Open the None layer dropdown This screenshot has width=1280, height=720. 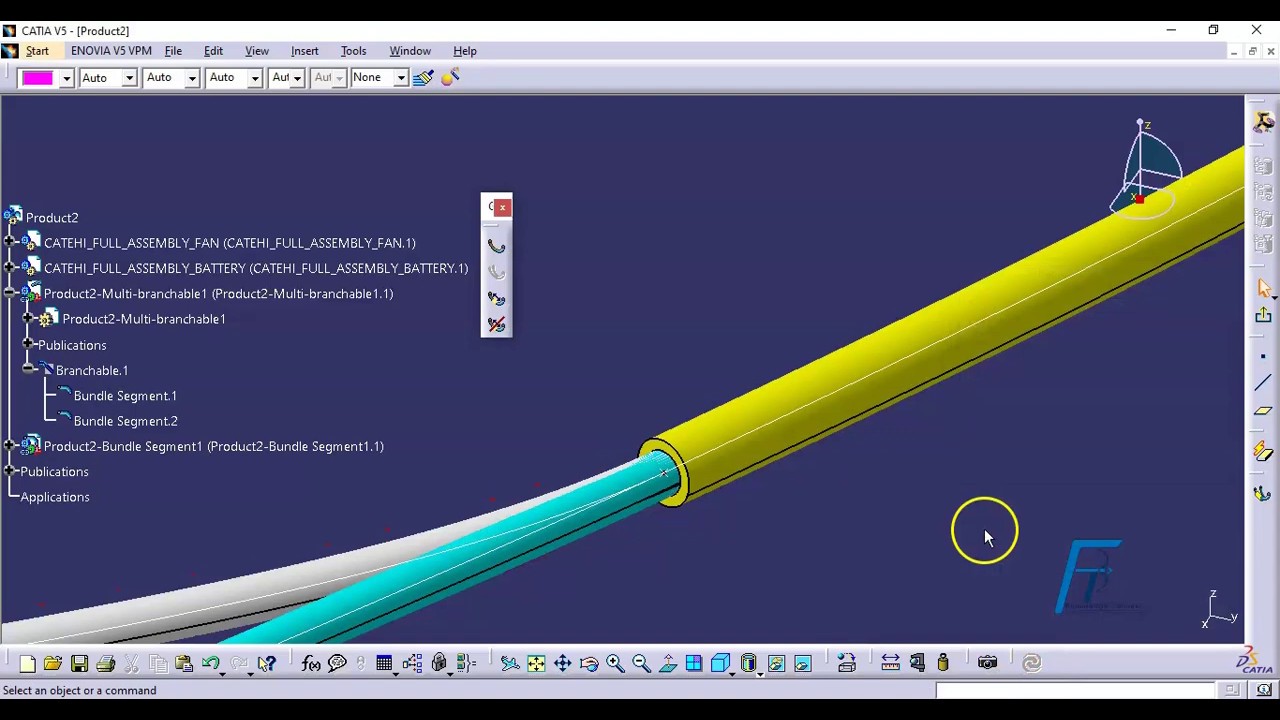(401, 78)
